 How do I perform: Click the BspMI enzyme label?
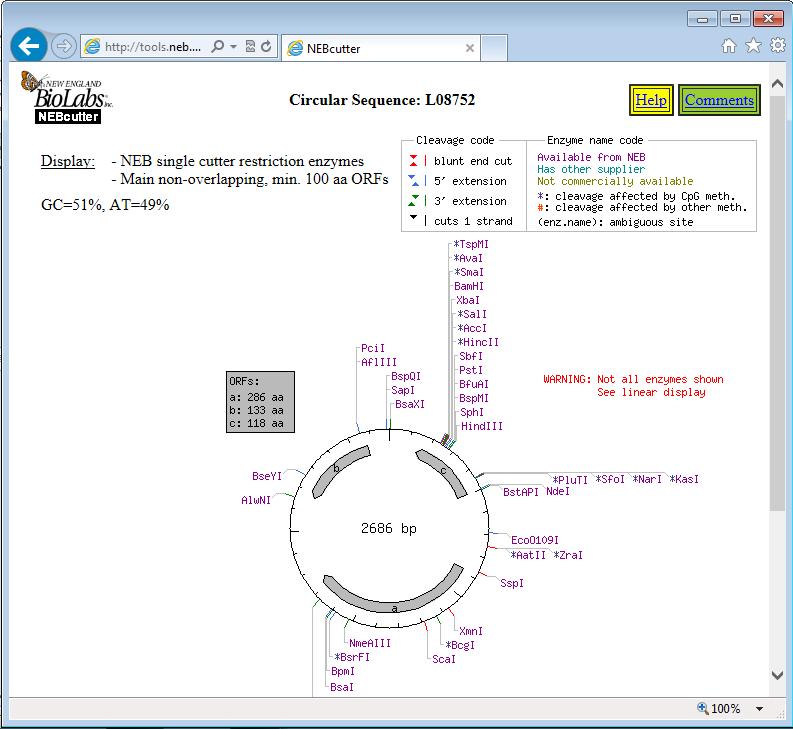pos(474,399)
